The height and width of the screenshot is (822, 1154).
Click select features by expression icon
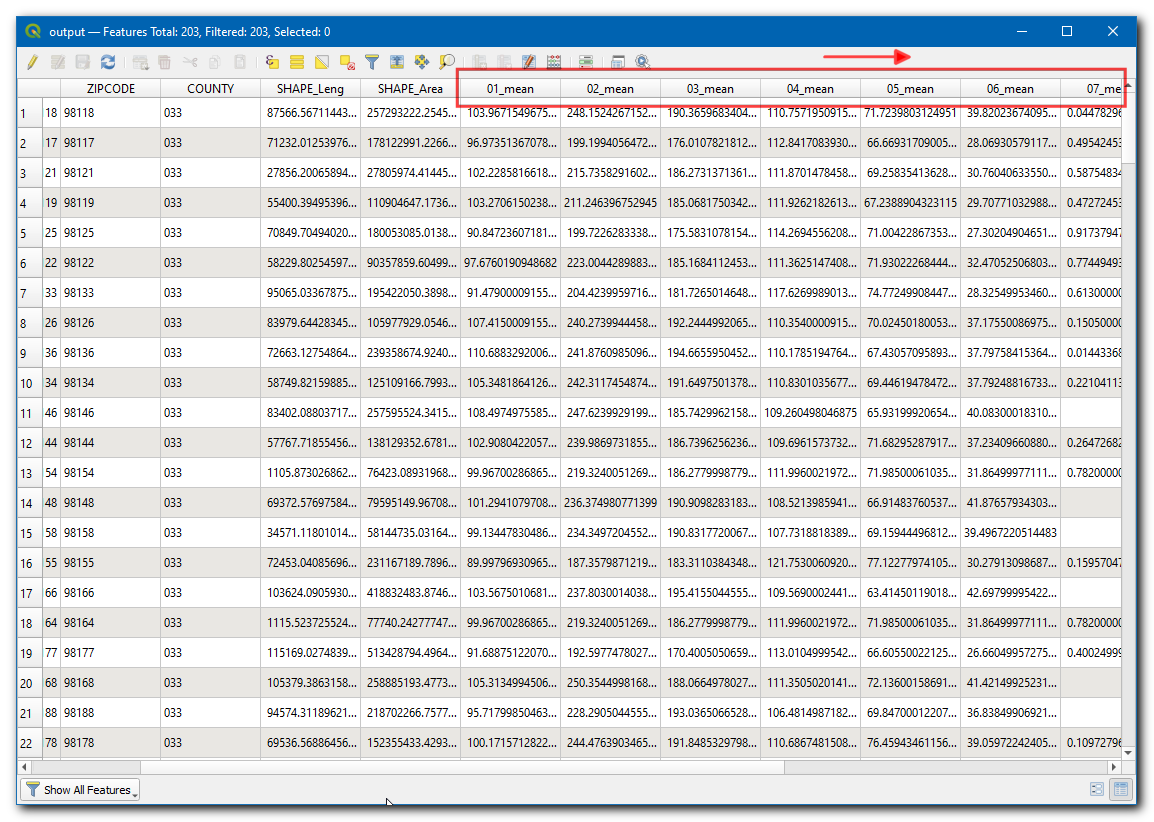click(272, 62)
